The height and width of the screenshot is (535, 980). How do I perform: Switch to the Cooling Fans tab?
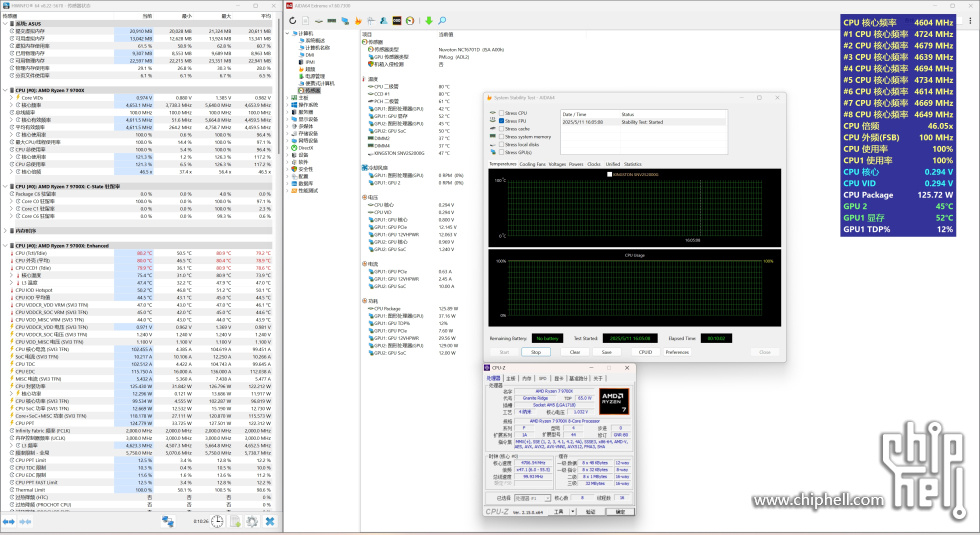[x=532, y=164]
